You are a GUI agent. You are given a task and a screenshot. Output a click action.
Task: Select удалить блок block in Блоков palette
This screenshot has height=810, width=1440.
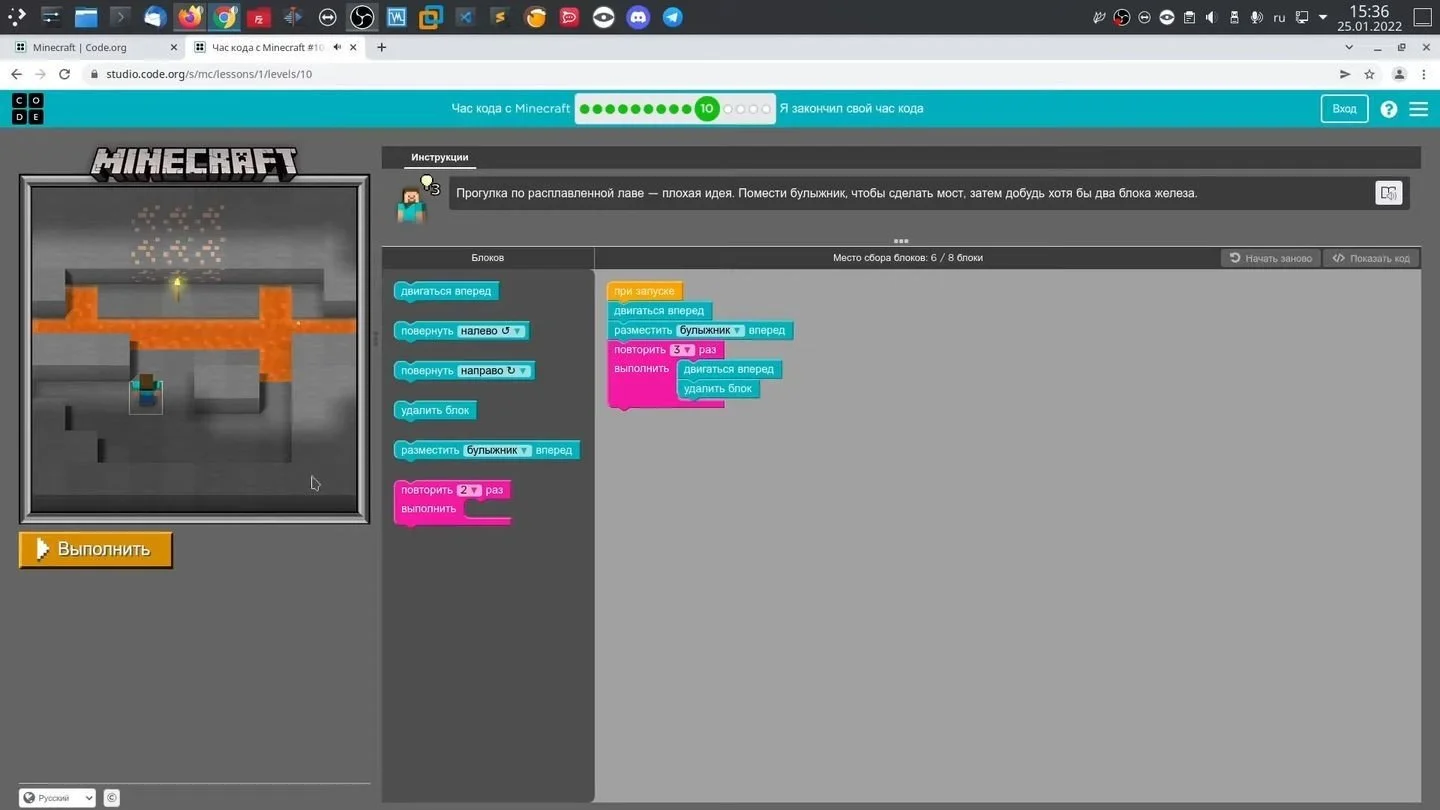tap(436, 411)
